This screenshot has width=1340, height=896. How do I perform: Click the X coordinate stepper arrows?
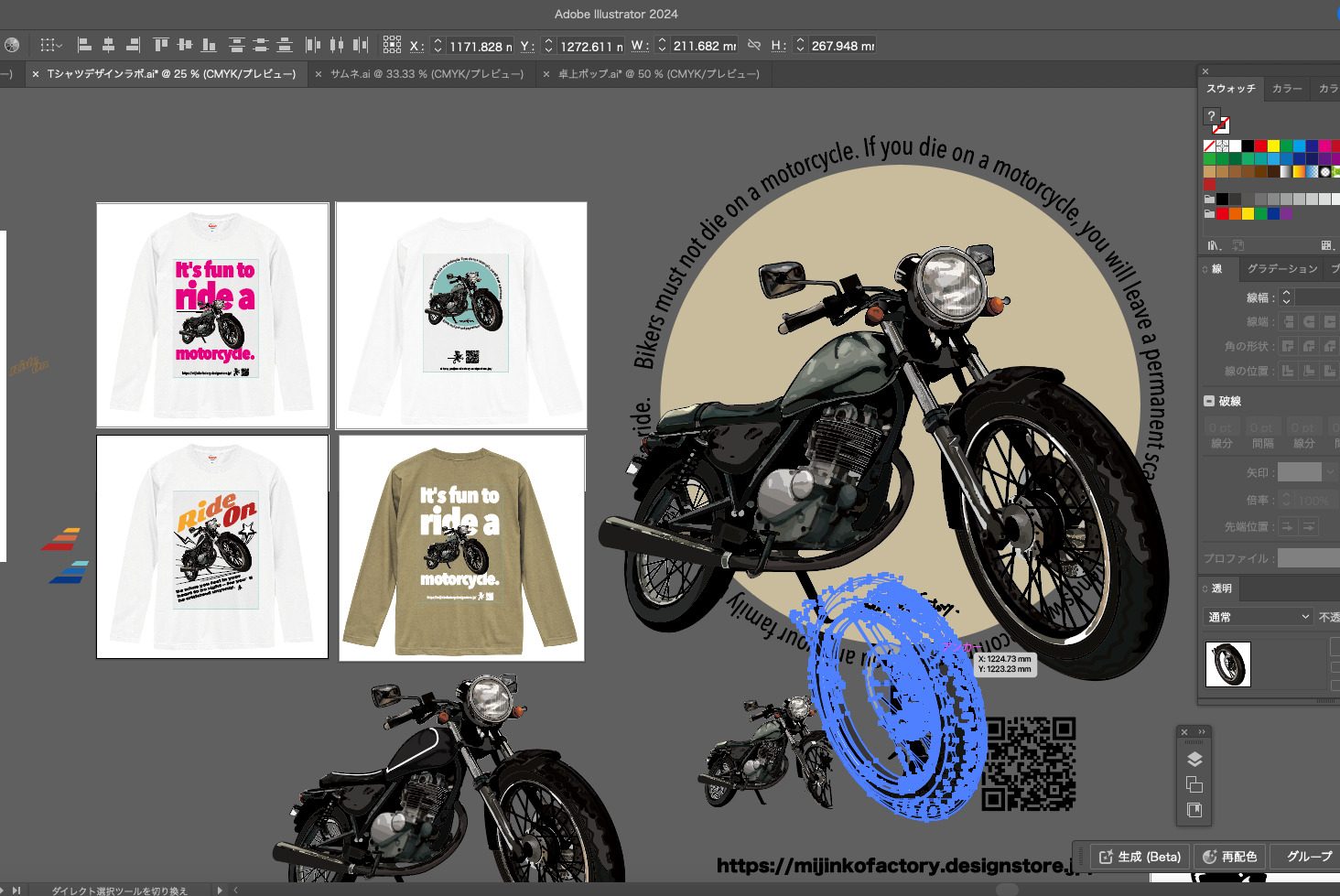pyautogui.click(x=438, y=46)
